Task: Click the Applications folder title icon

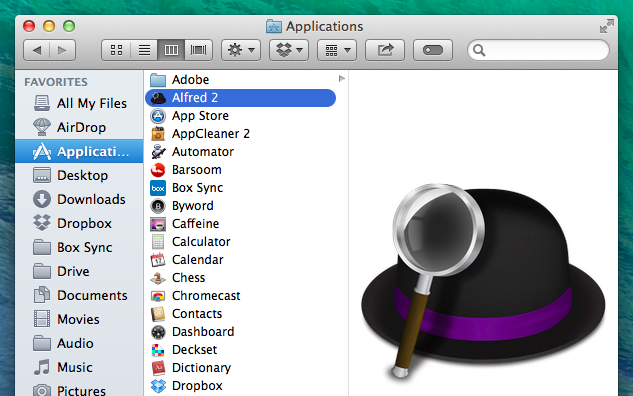Action: [274, 26]
